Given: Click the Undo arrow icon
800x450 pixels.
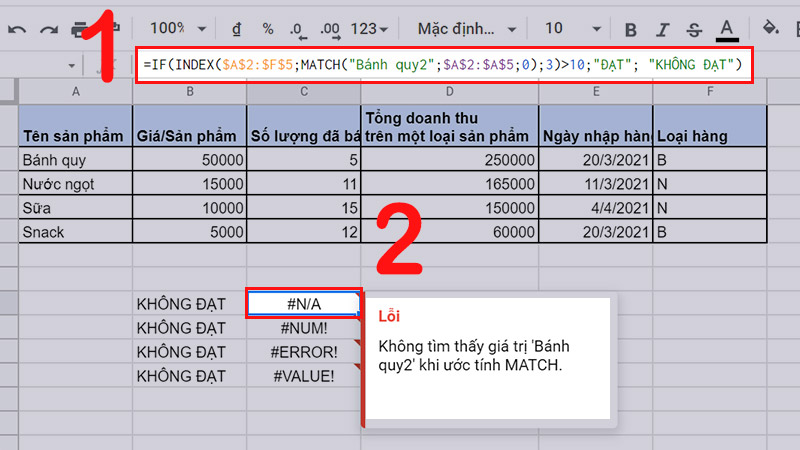Looking at the screenshot, I should point(17,29).
